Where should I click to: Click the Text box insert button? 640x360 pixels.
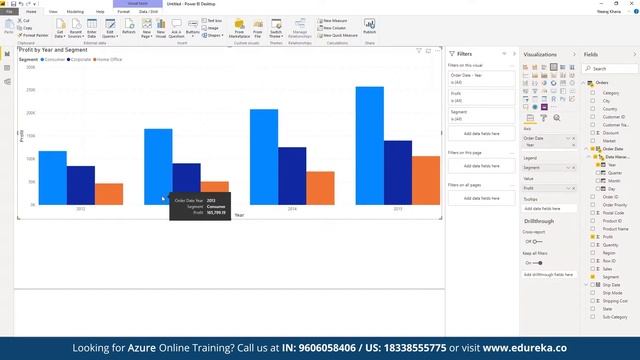pyautogui.click(x=212, y=20)
